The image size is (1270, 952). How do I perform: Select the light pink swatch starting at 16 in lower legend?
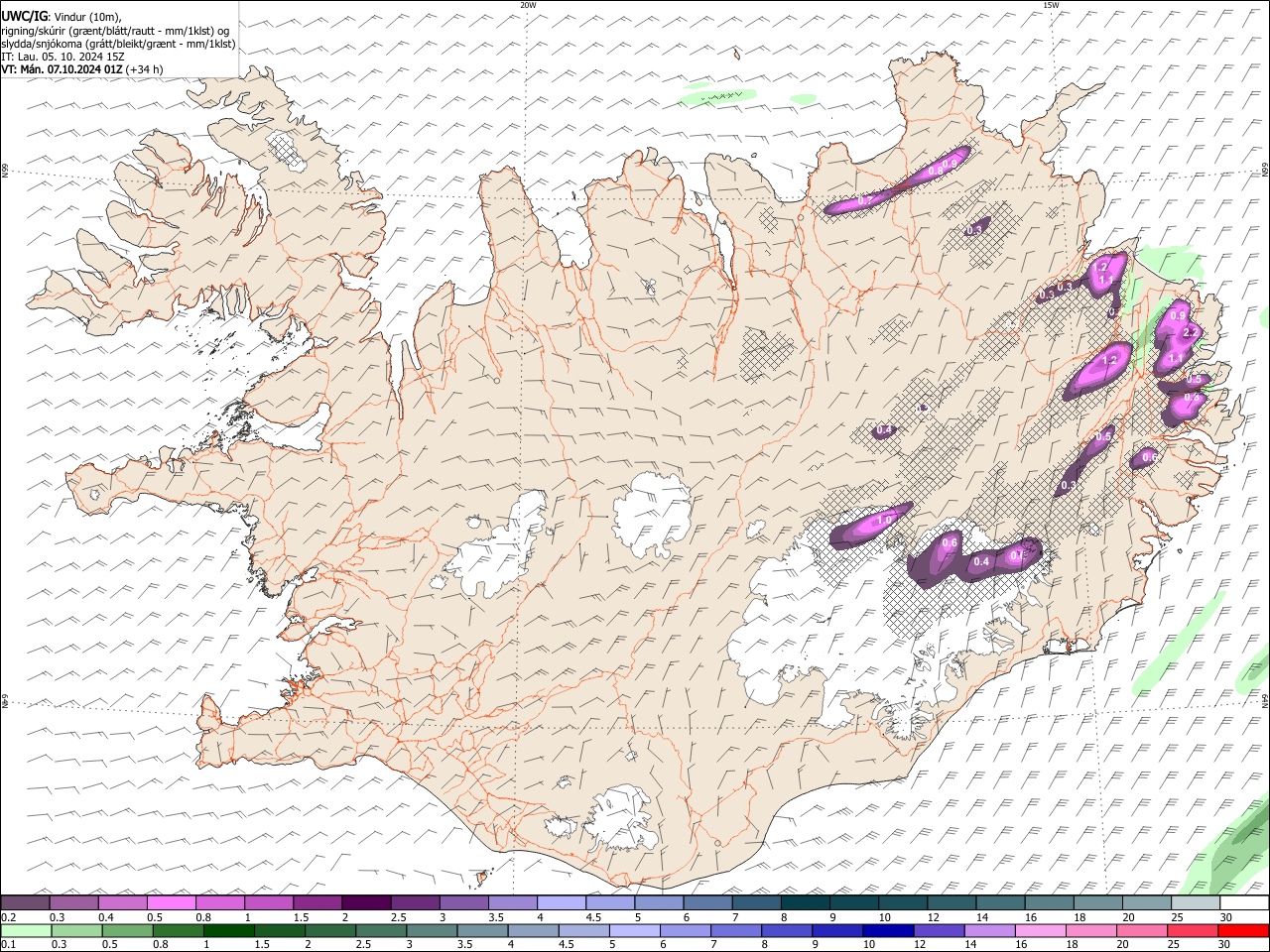point(1041,931)
